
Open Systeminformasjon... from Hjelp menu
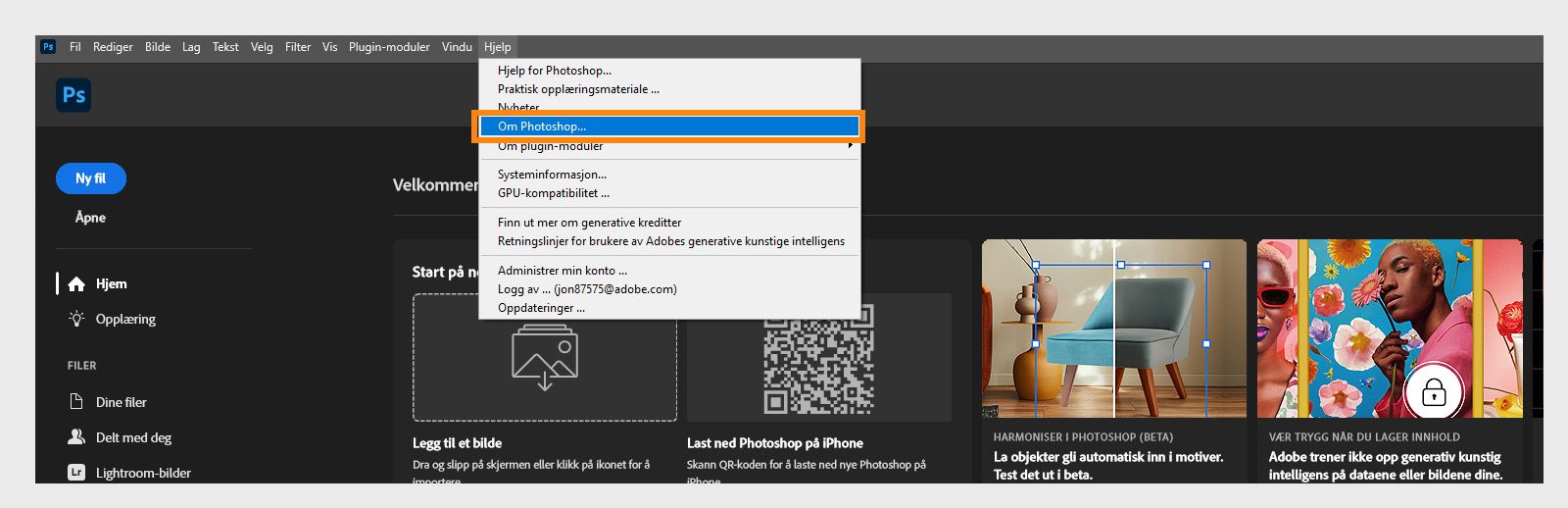pos(669,175)
